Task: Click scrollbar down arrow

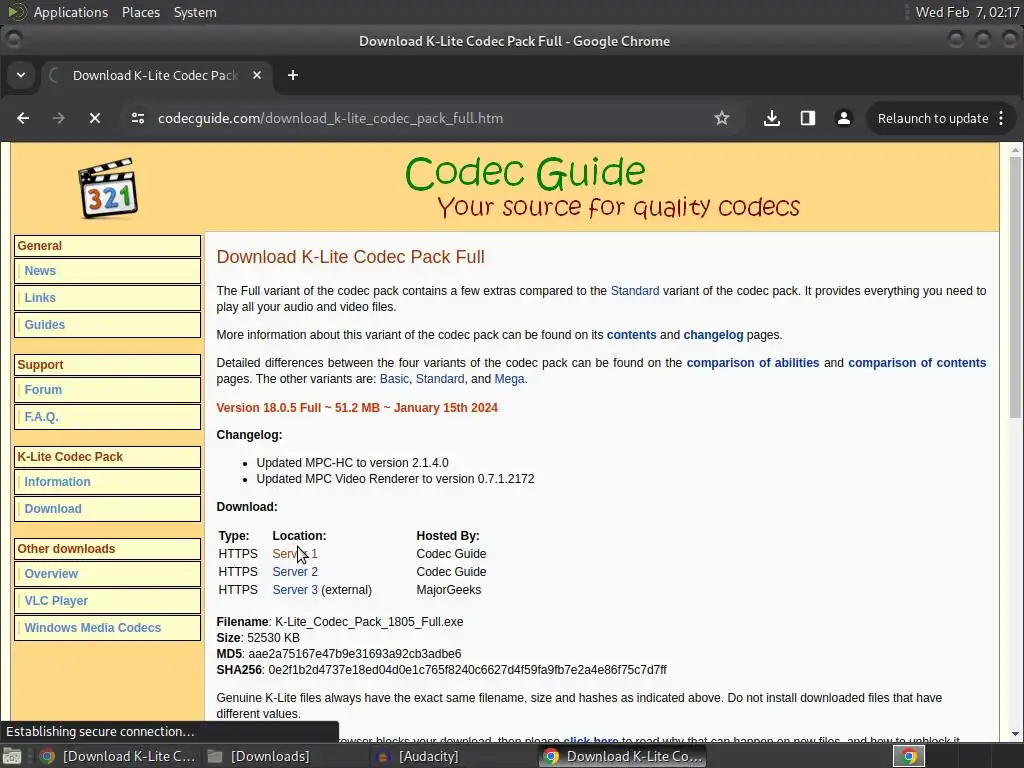Action: click(x=1015, y=734)
